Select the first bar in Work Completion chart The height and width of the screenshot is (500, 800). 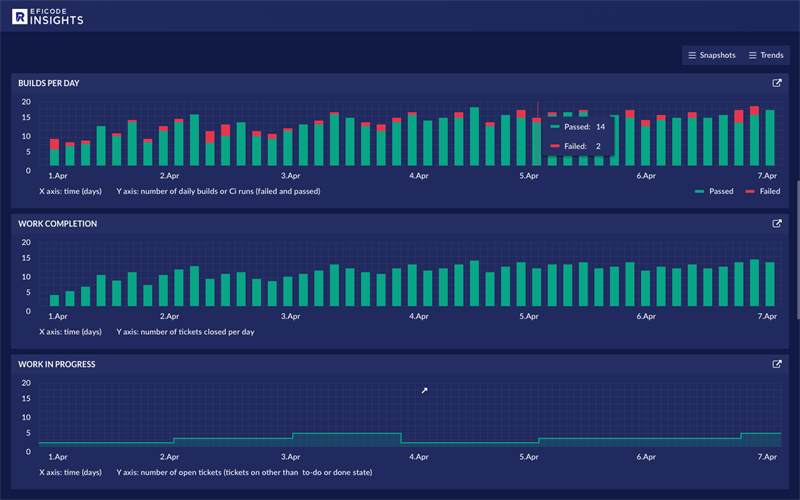tap(54, 300)
